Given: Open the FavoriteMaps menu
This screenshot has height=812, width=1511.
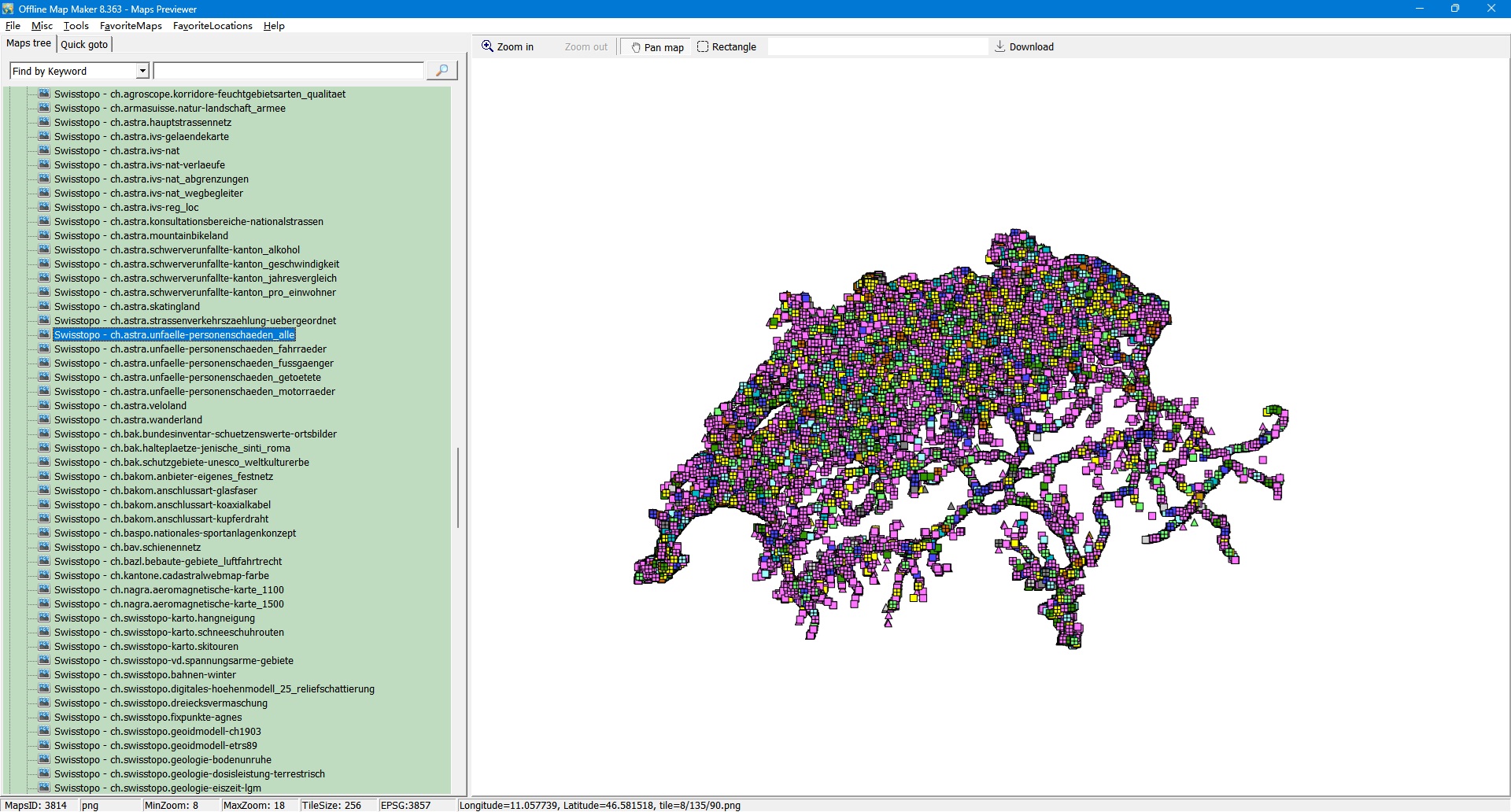Looking at the screenshot, I should coord(131,26).
